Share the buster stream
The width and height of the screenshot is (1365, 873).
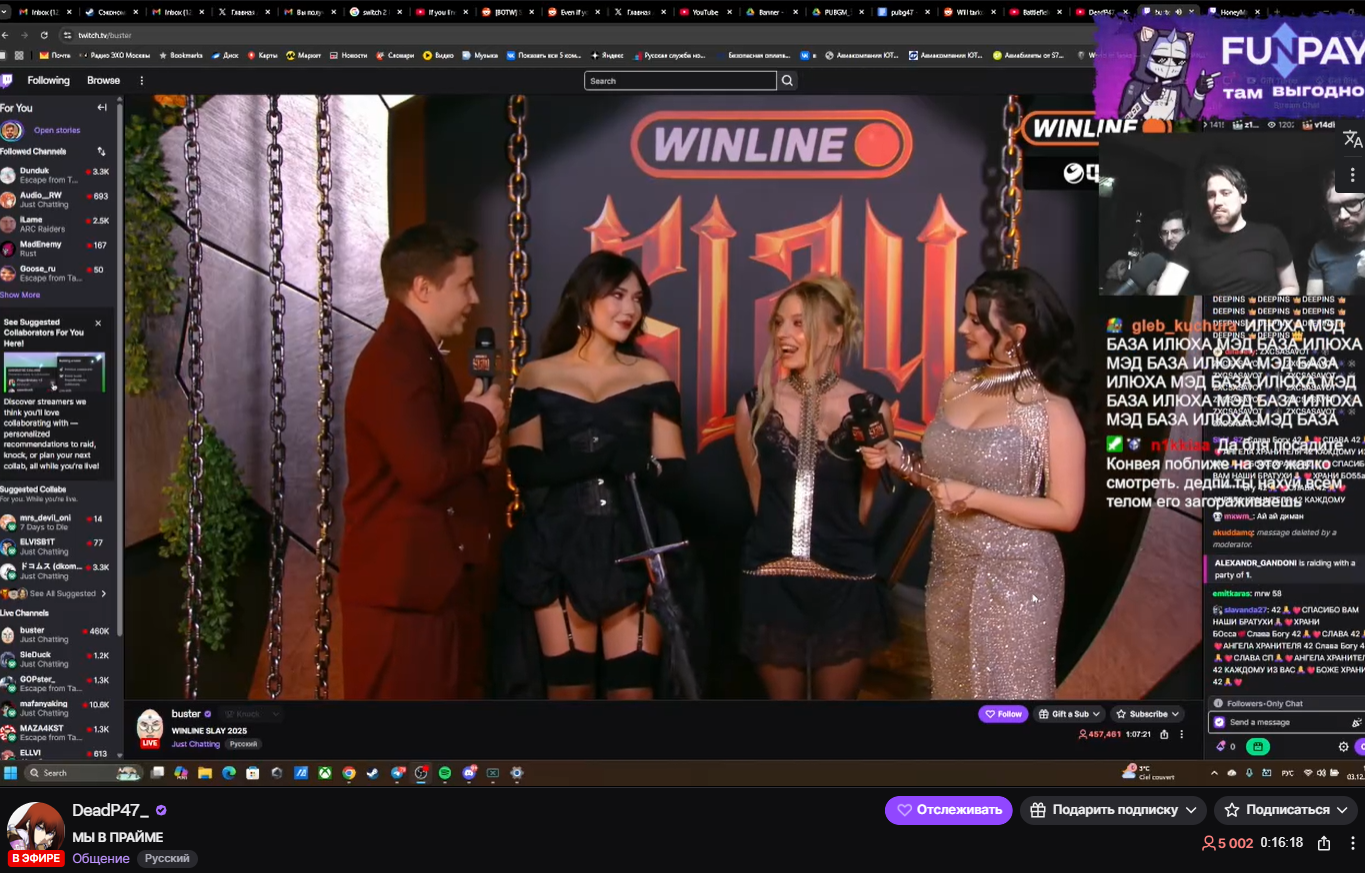pos(1166,734)
